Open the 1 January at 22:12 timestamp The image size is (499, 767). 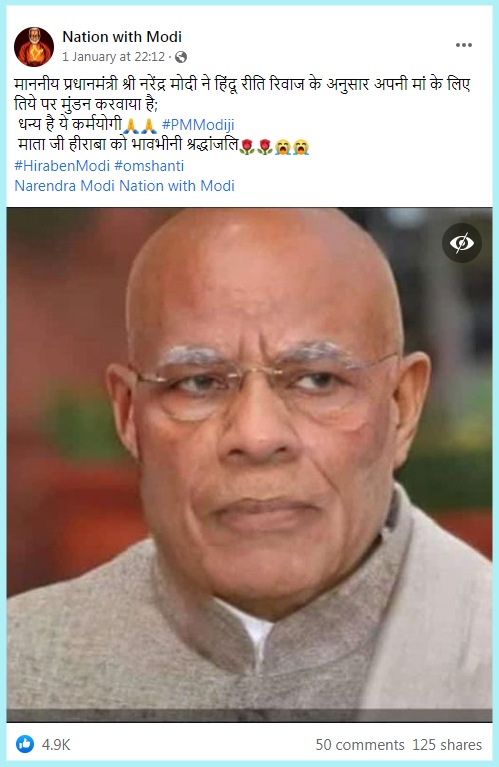(113, 57)
